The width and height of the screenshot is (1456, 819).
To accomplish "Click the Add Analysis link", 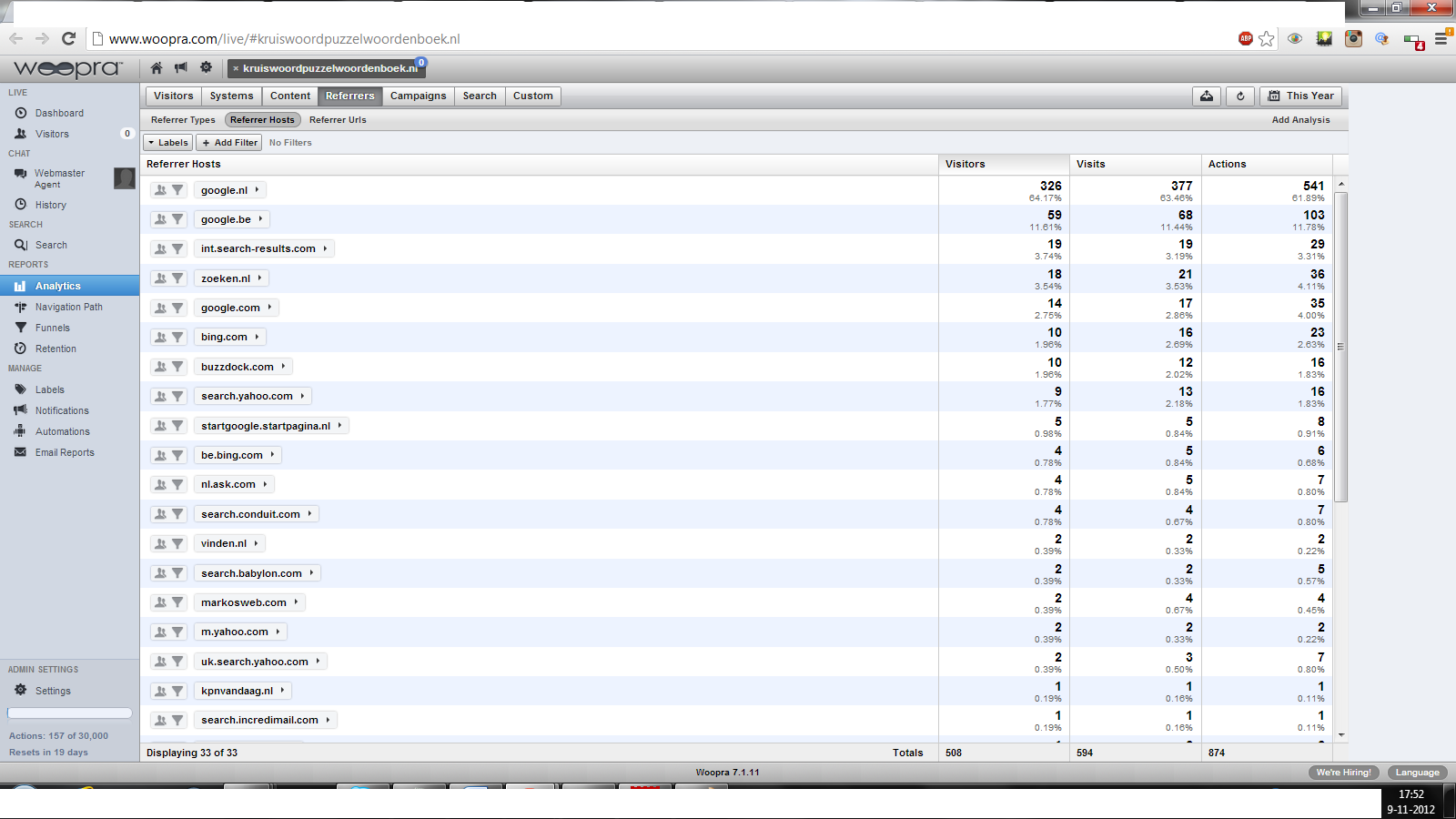I will click(1300, 120).
